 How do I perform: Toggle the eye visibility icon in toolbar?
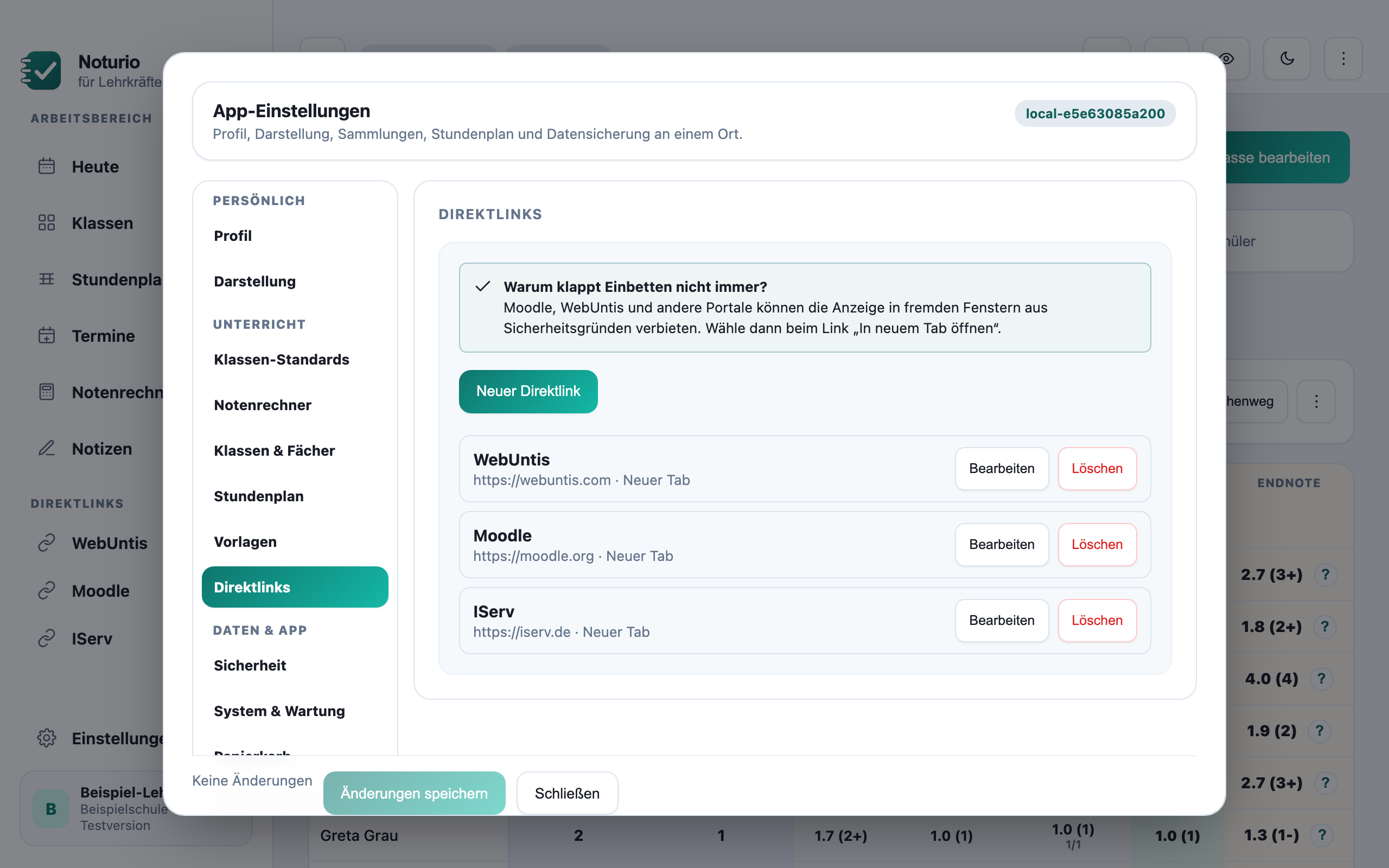[x=1227, y=59]
